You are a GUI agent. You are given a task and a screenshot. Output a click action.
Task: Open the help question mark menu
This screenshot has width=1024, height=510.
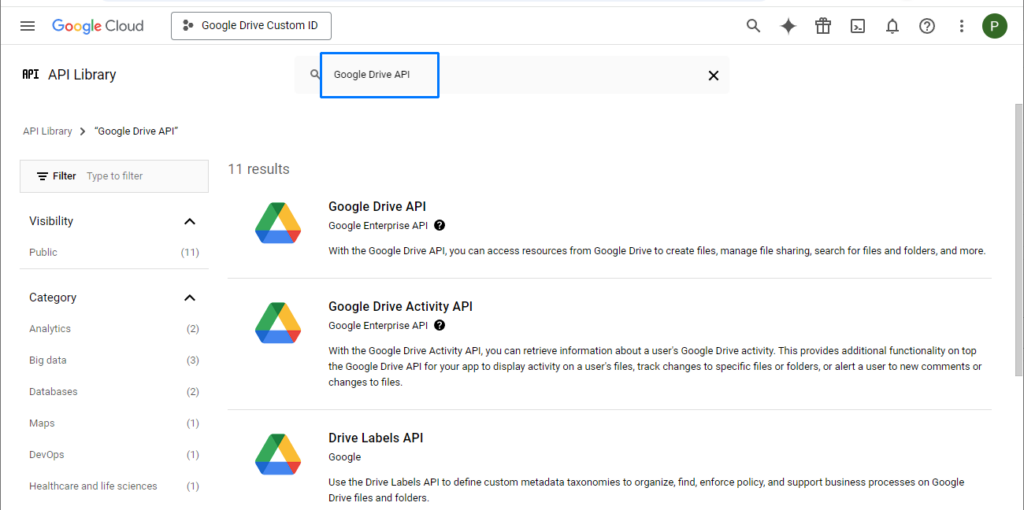click(927, 26)
